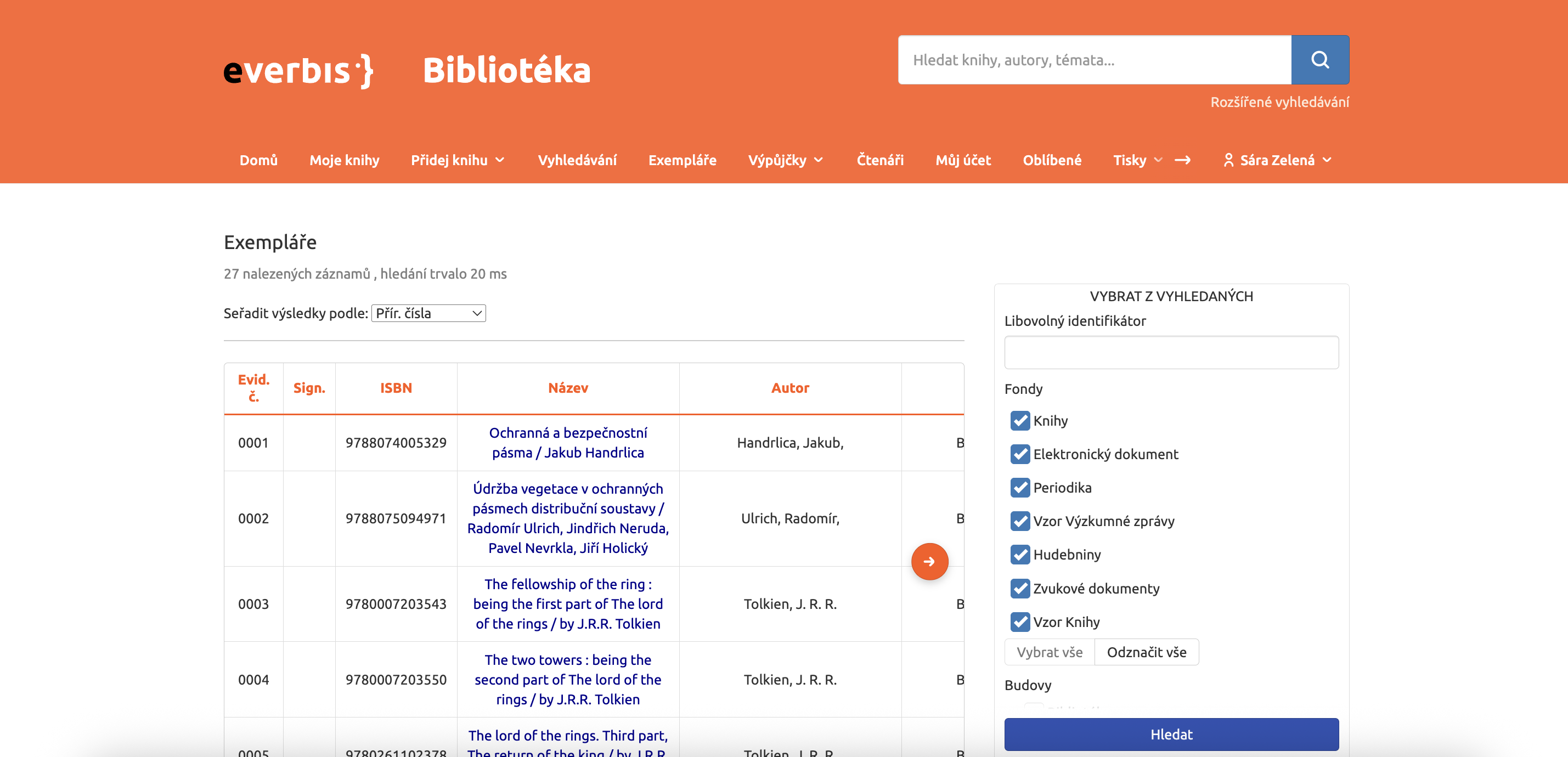Toggle Elektronický dokument checkbox

tap(1019, 454)
